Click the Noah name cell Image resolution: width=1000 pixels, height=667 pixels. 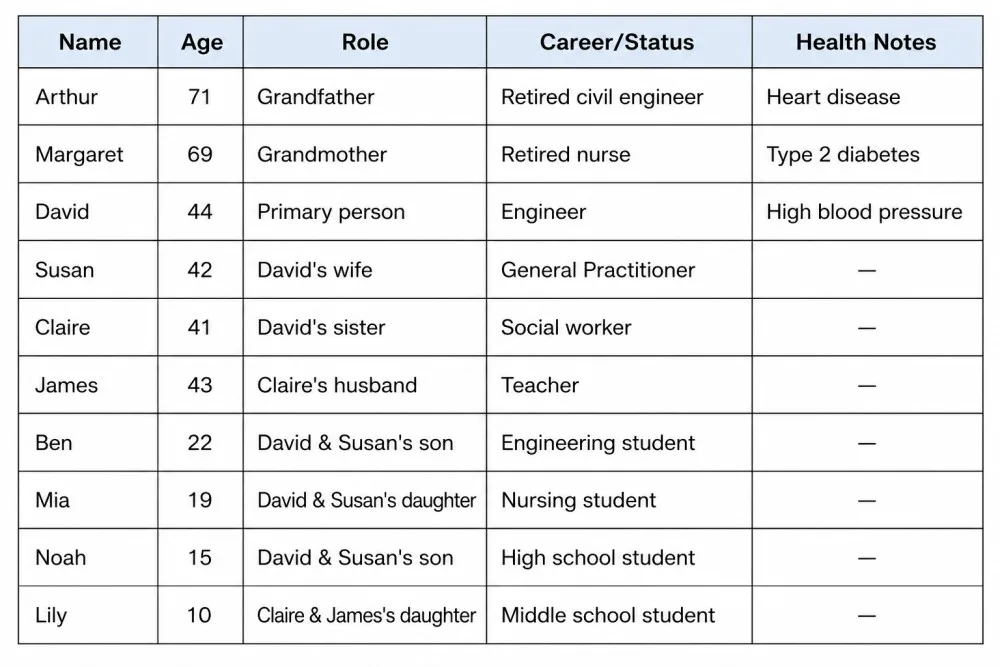coord(61,558)
